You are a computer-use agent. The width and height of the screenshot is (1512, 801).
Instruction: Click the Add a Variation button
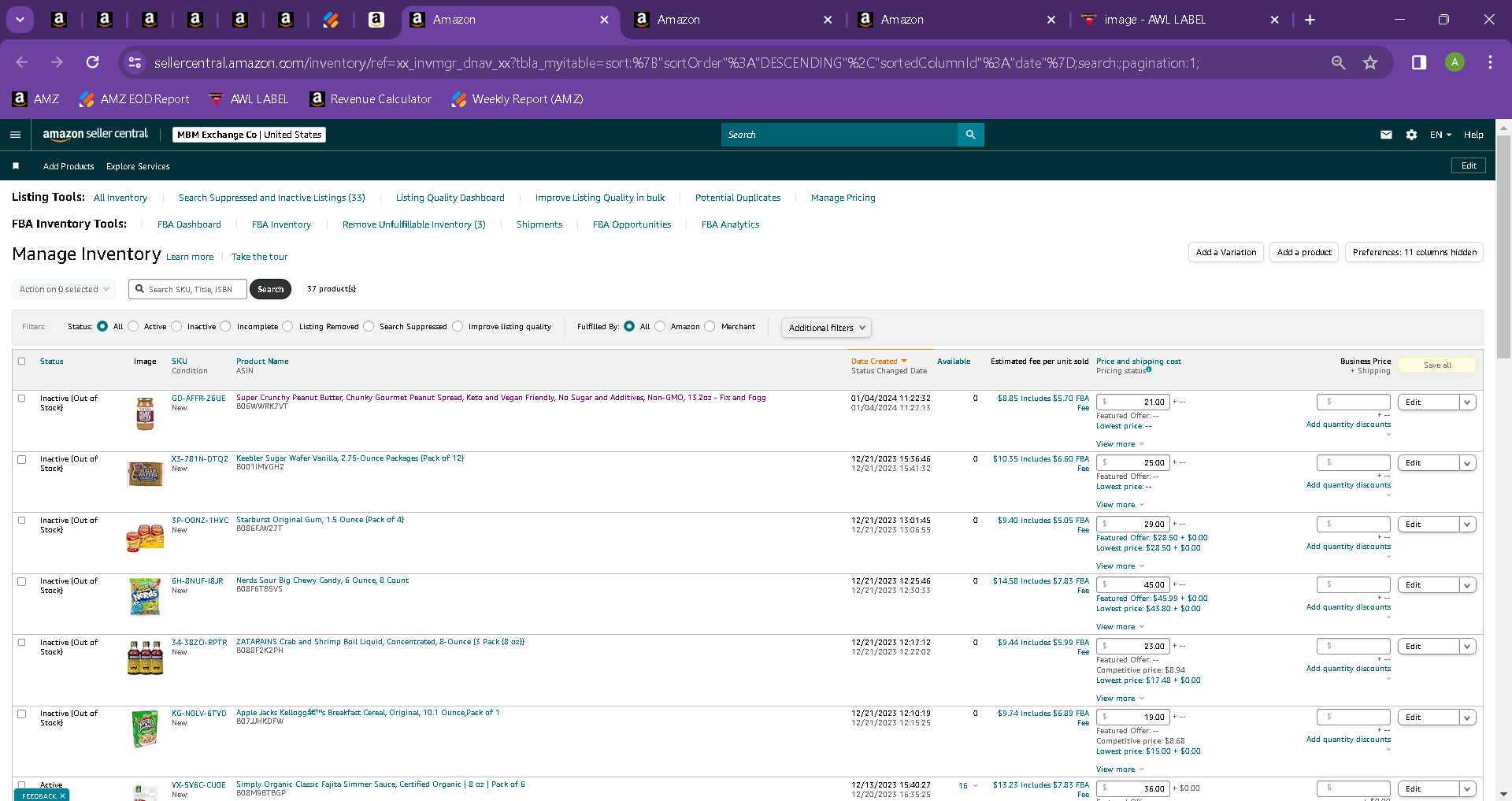[1226, 252]
